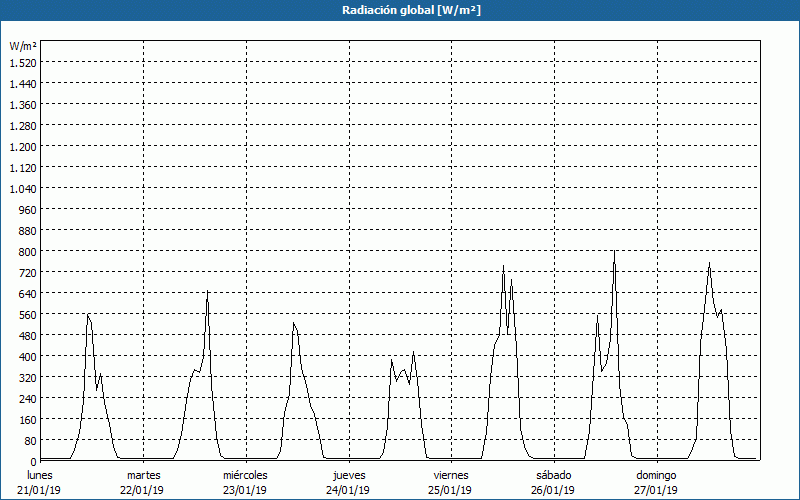Click the 'jueves' day label
Viewport: 800px width, 500px height.
349,475
